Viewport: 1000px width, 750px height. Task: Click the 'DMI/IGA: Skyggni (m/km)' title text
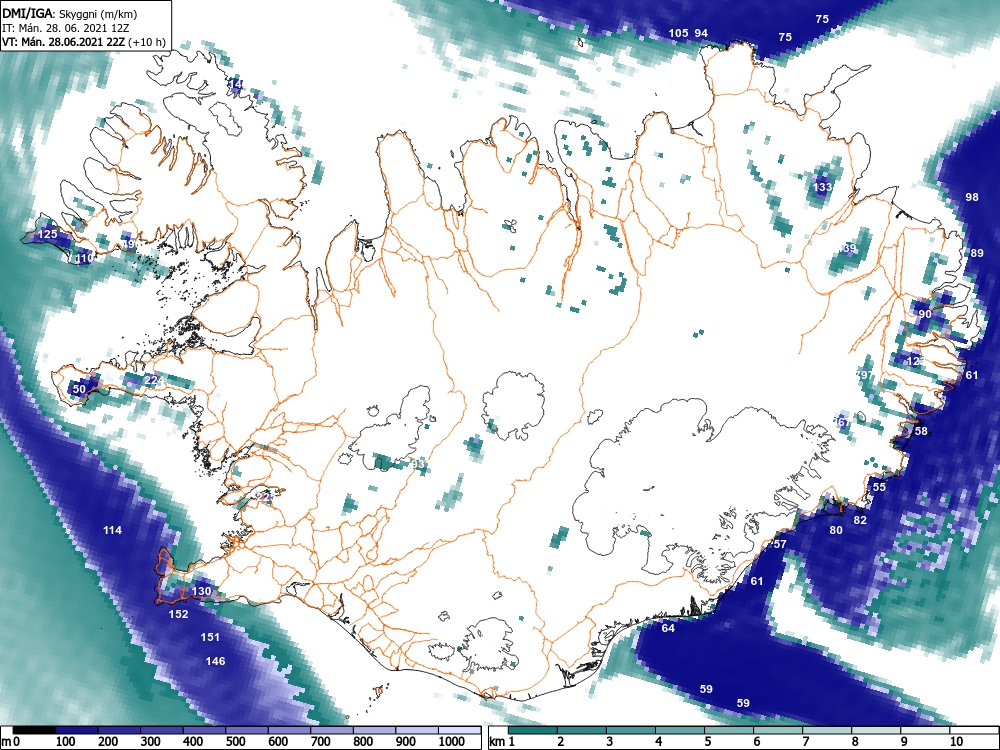(70, 13)
